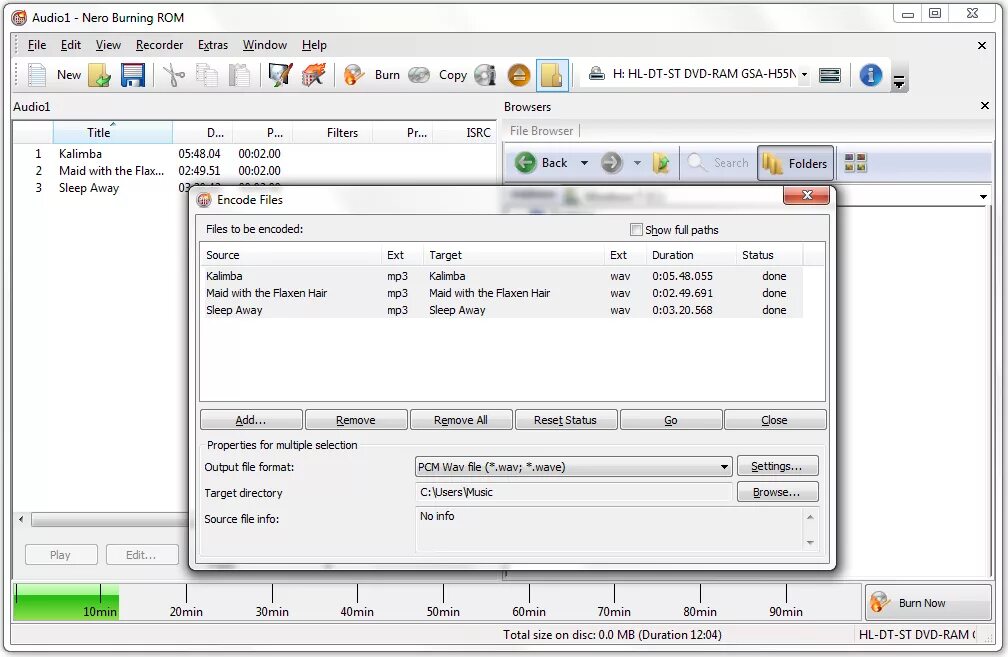Select the Save compilation floppy disk icon
This screenshot has height=657, width=1008.
pyautogui.click(x=133, y=75)
